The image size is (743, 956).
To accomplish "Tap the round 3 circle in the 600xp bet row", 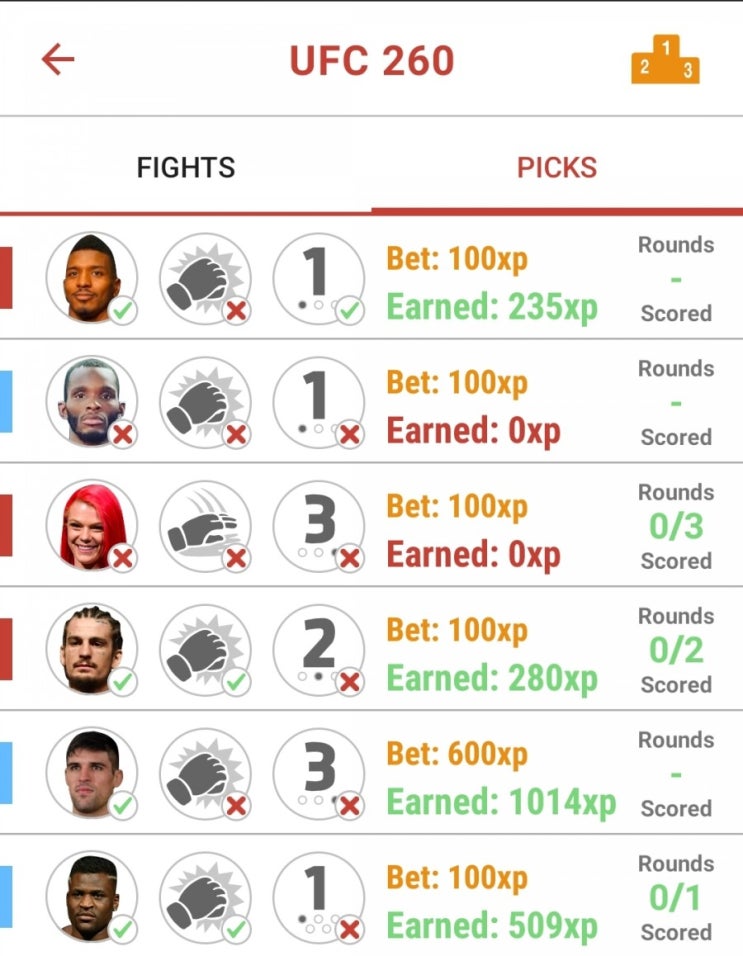I will point(319,772).
